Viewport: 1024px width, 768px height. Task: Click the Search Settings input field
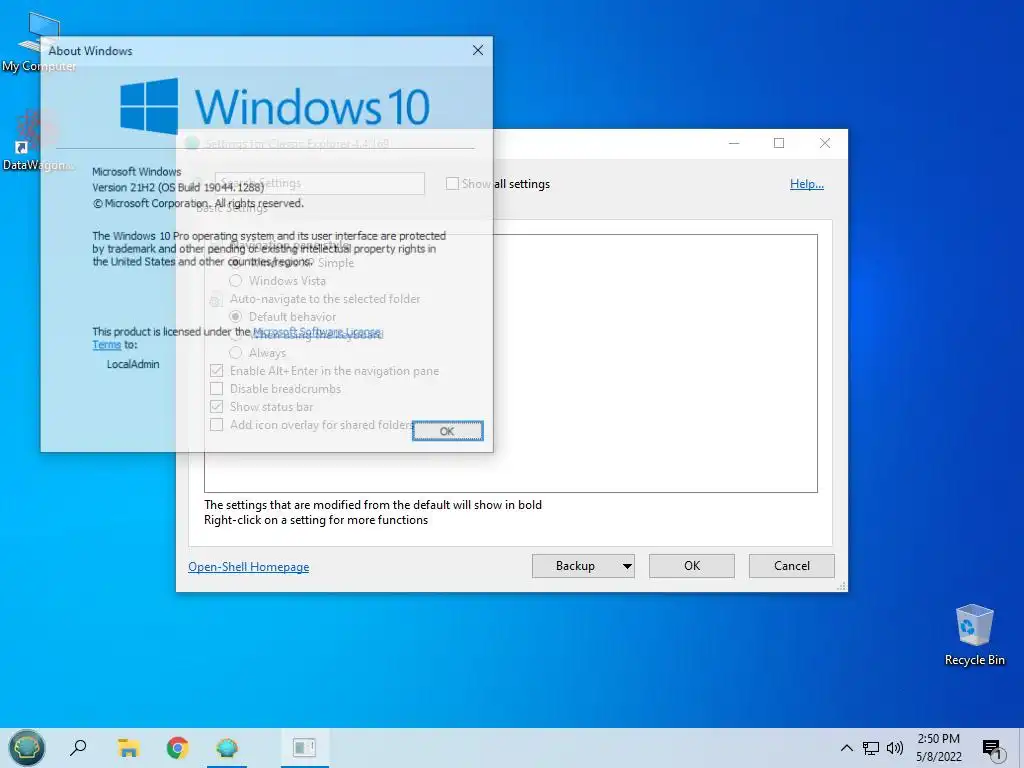[x=319, y=184]
